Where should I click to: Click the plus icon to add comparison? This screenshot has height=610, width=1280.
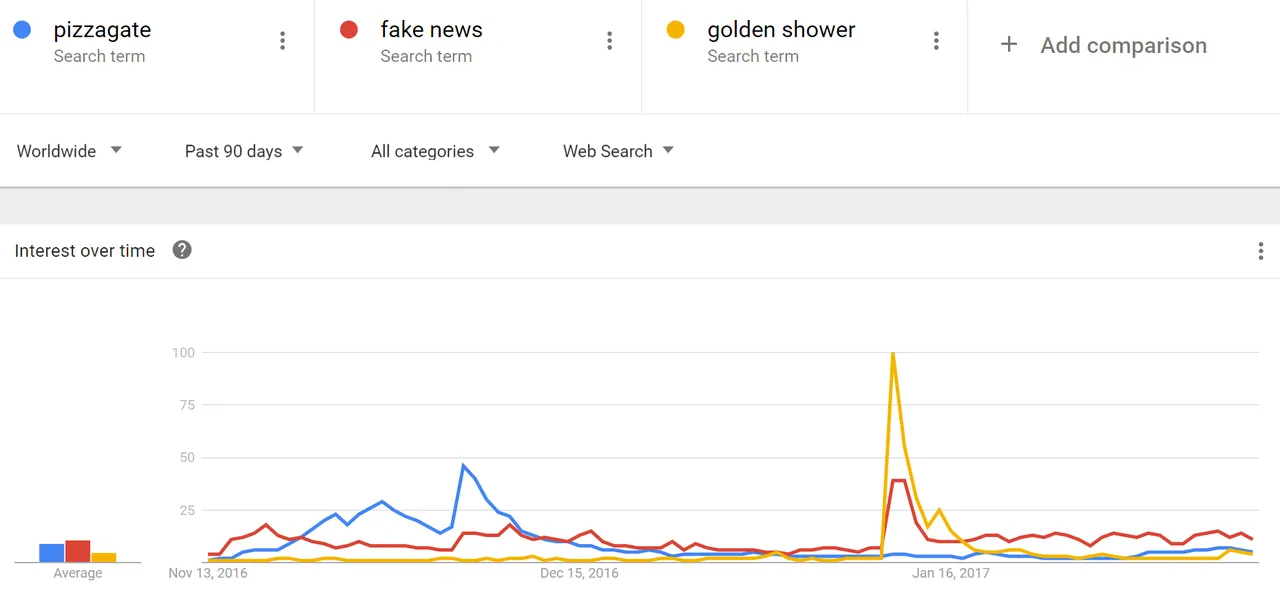pyautogui.click(x=1009, y=44)
